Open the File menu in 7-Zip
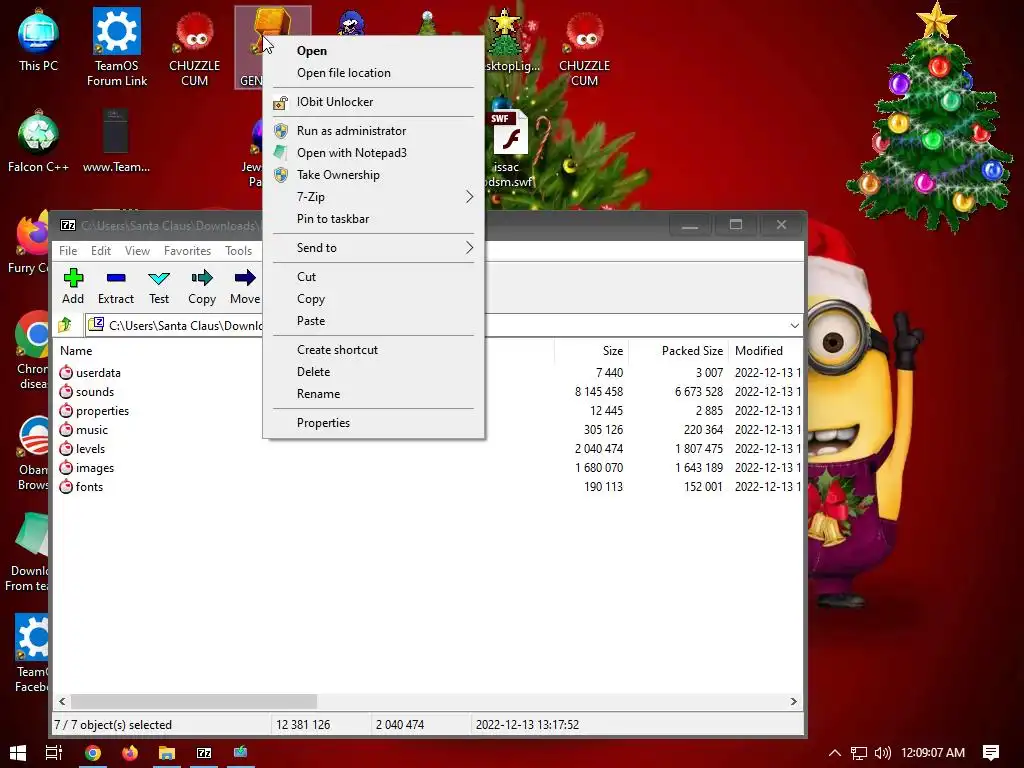The image size is (1024, 768). 68,251
